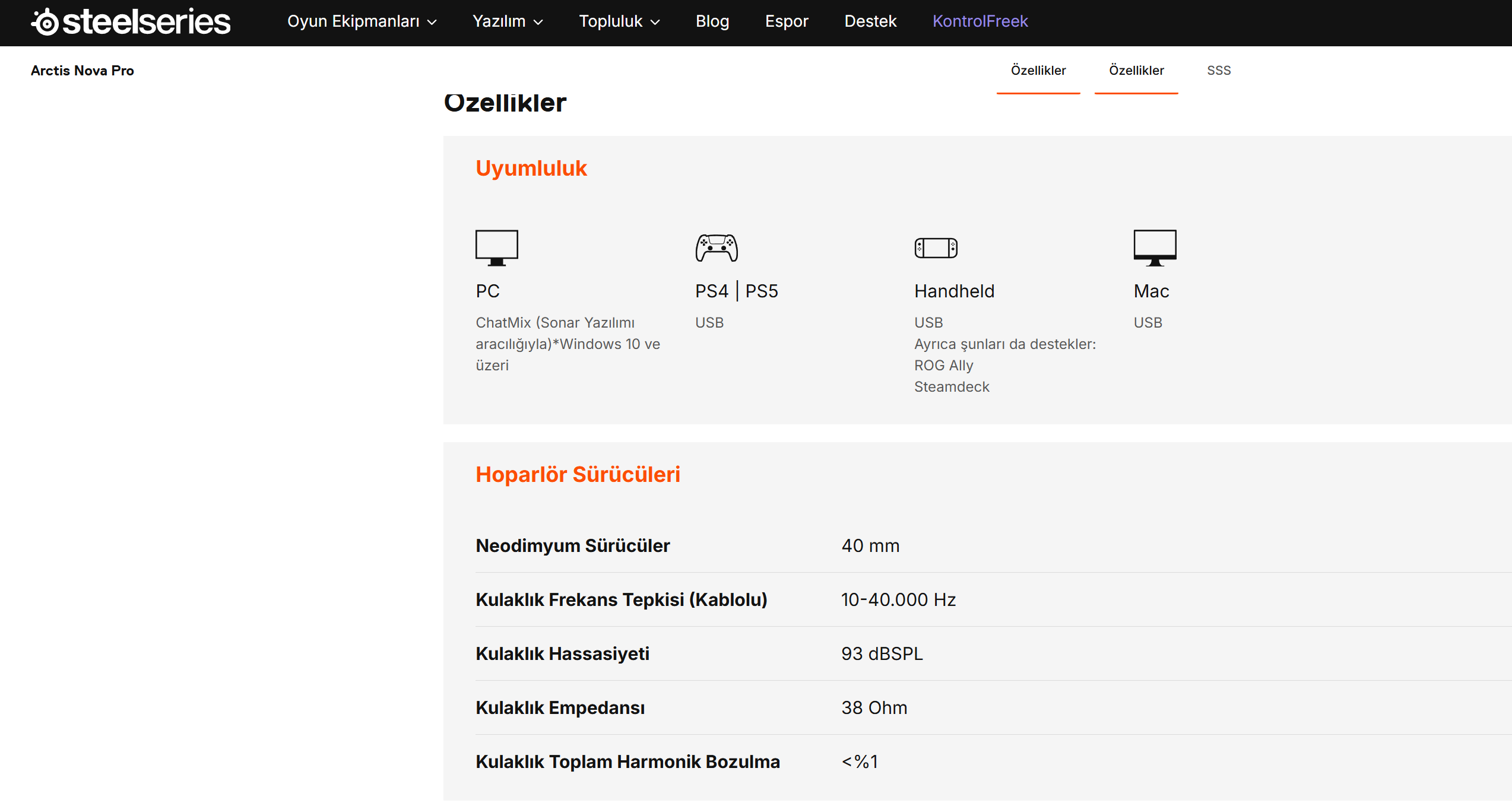1512x803 pixels.
Task: Click the Kulaklık Empedansı label
Action: [560, 708]
